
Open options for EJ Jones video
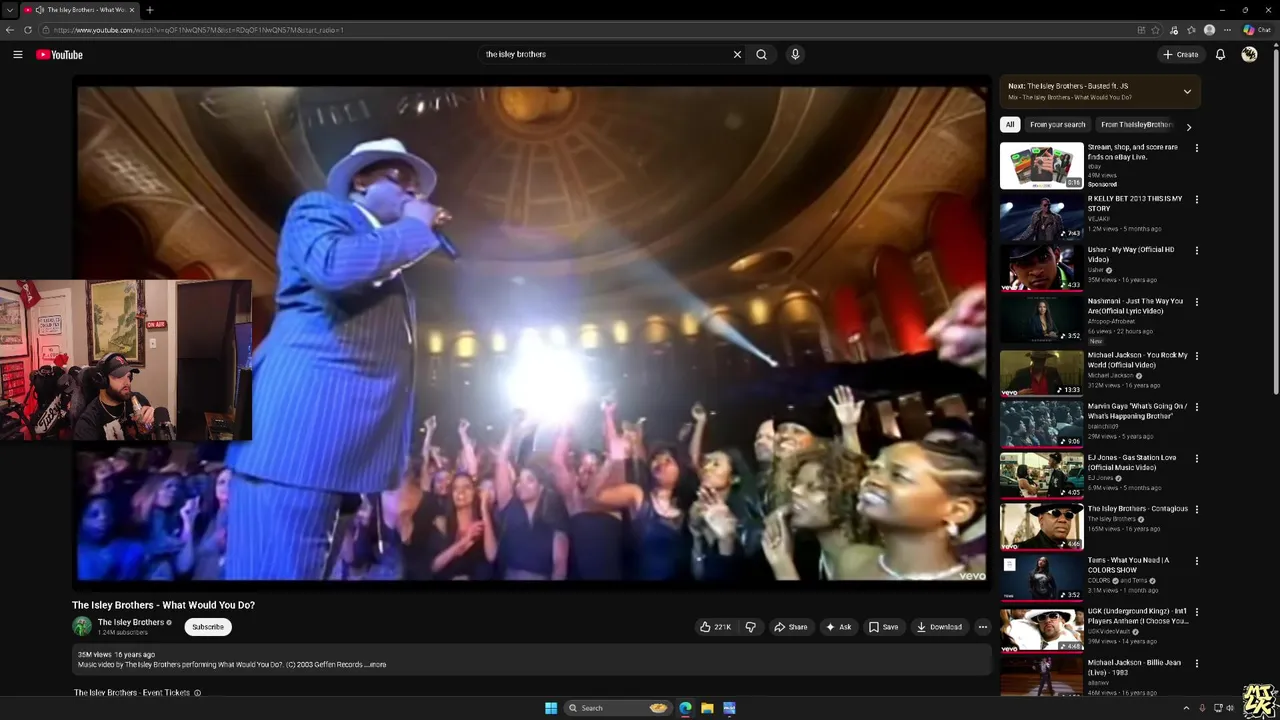point(1197,458)
